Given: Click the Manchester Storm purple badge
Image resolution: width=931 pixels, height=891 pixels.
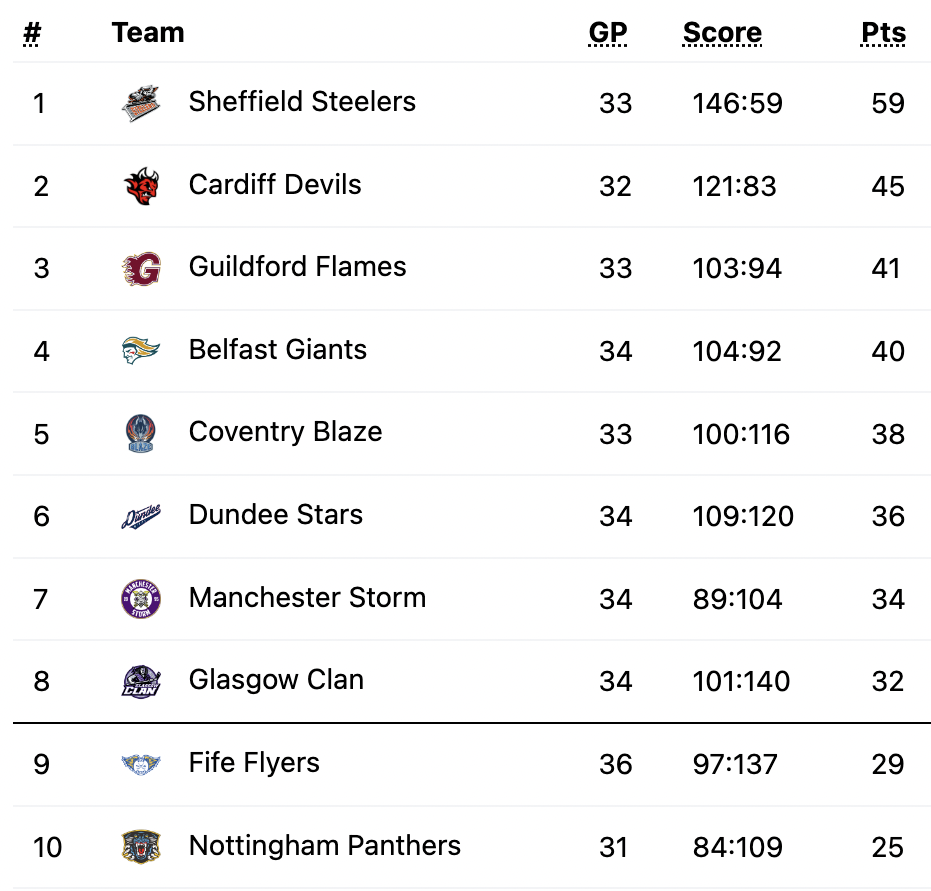Looking at the screenshot, I should tap(141, 599).
